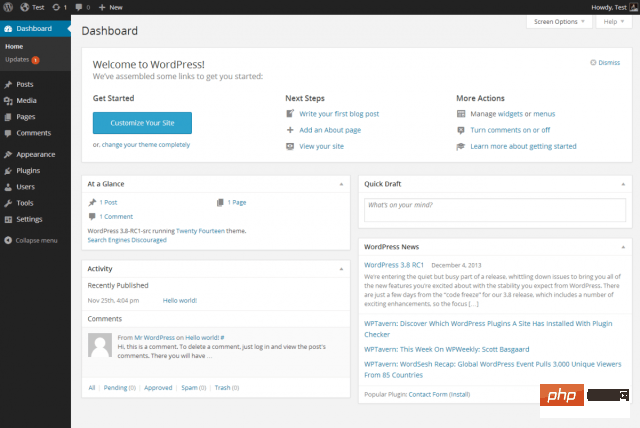Open the Updates submenu item
This screenshot has height=428, width=640.
click(17, 60)
